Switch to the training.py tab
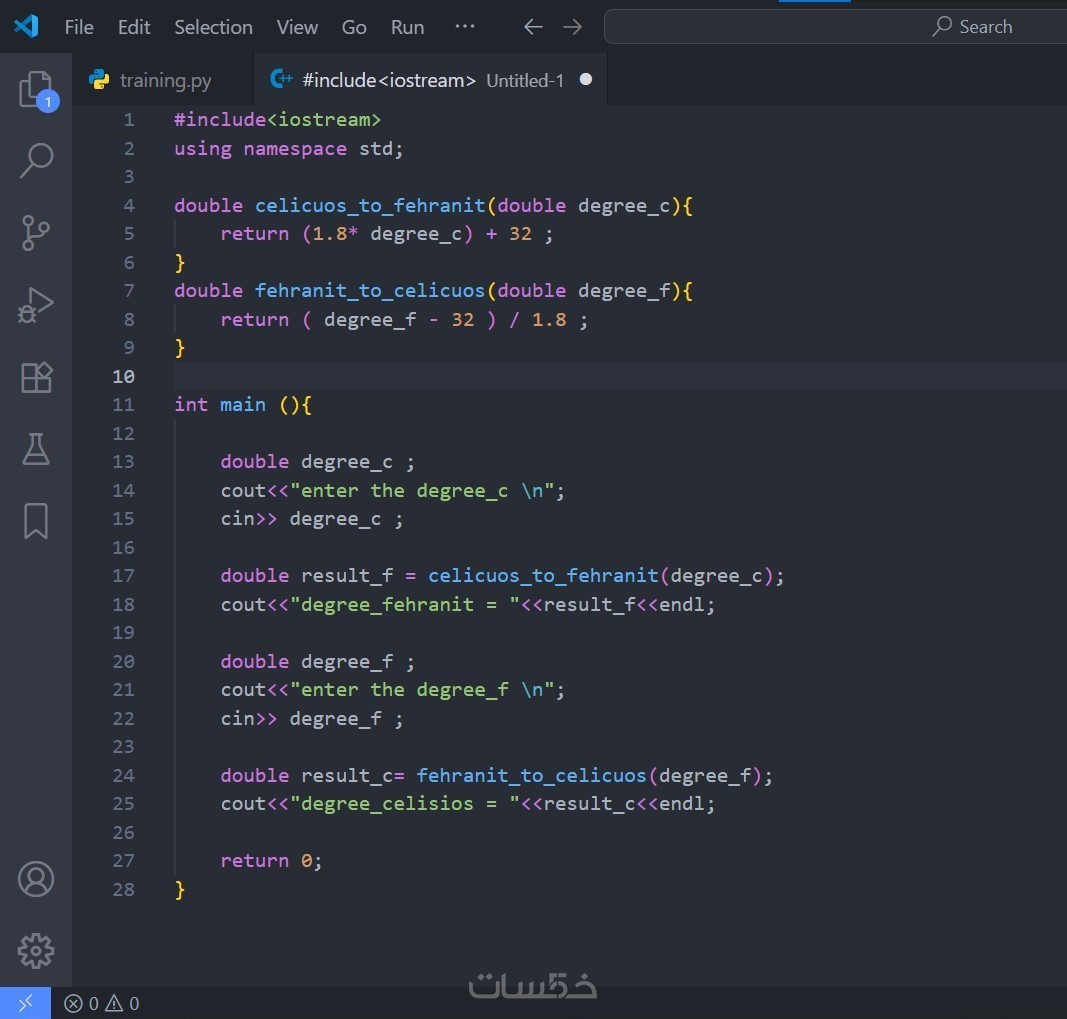The image size is (1067, 1019). (163, 80)
